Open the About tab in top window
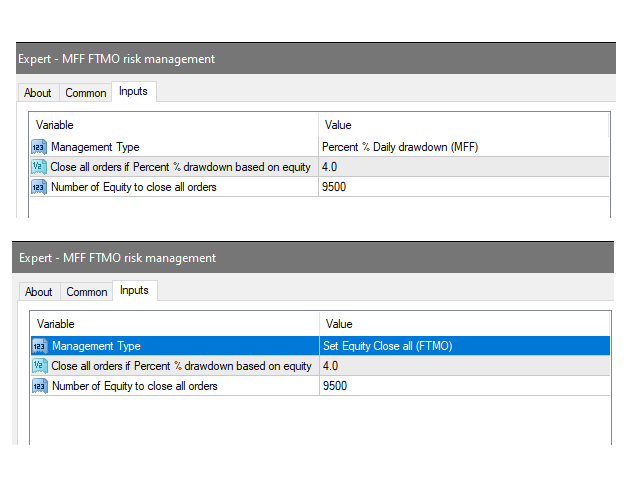The width and height of the screenshot is (640, 480). pos(38,93)
